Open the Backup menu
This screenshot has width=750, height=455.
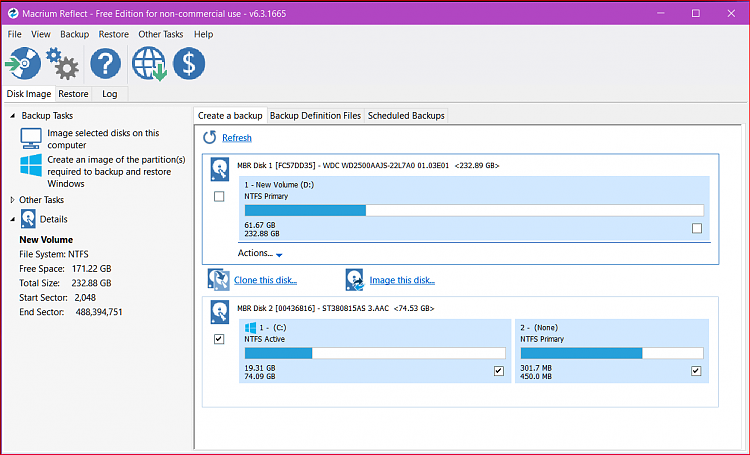point(75,34)
